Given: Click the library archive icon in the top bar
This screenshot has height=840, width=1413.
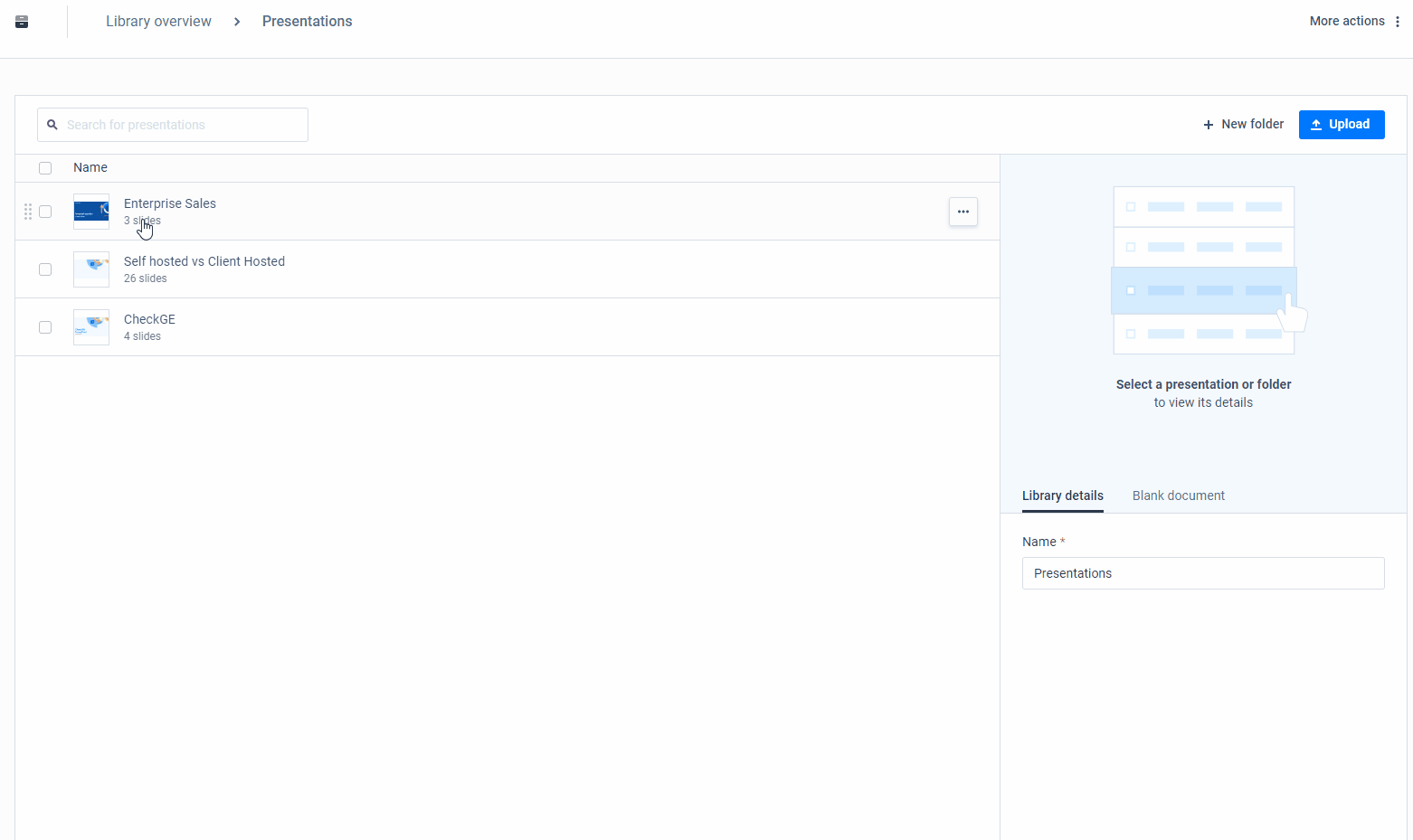Looking at the screenshot, I should tap(20, 20).
